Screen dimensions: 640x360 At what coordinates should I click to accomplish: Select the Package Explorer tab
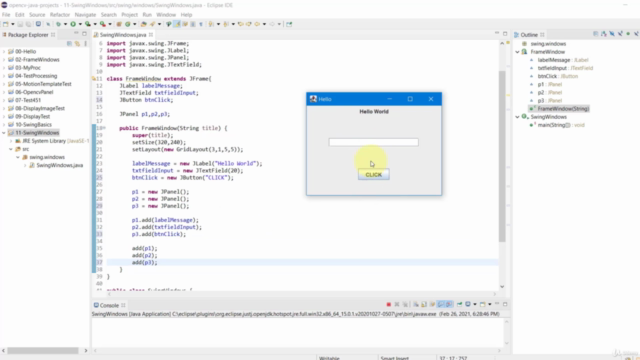(x=28, y=35)
